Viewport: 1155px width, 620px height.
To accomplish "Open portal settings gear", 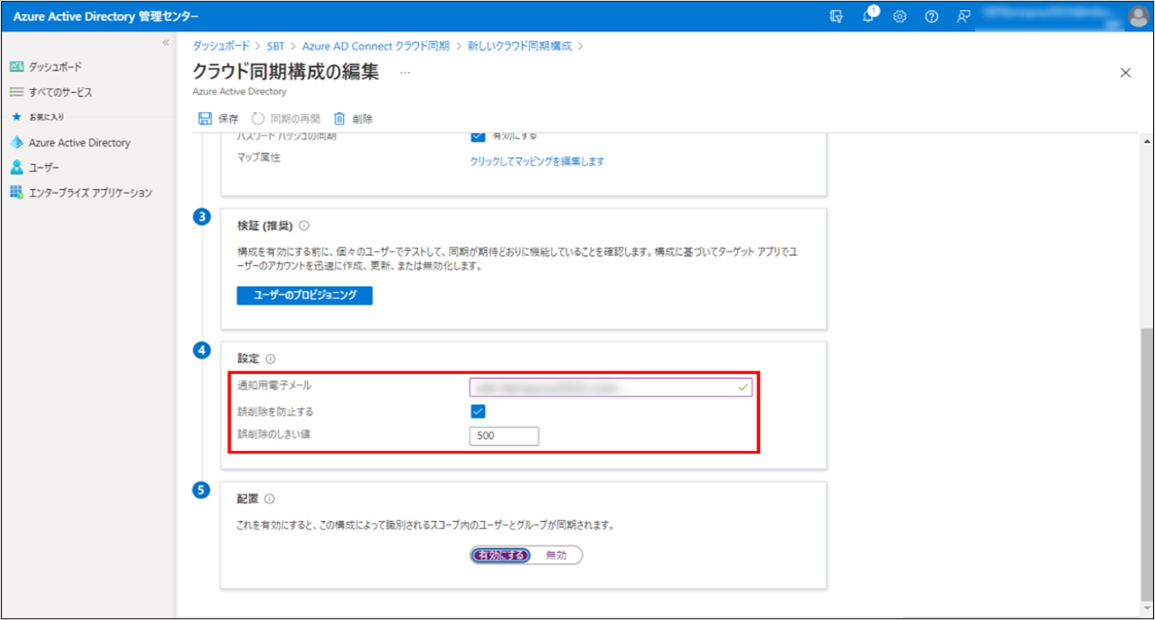I will point(899,16).
